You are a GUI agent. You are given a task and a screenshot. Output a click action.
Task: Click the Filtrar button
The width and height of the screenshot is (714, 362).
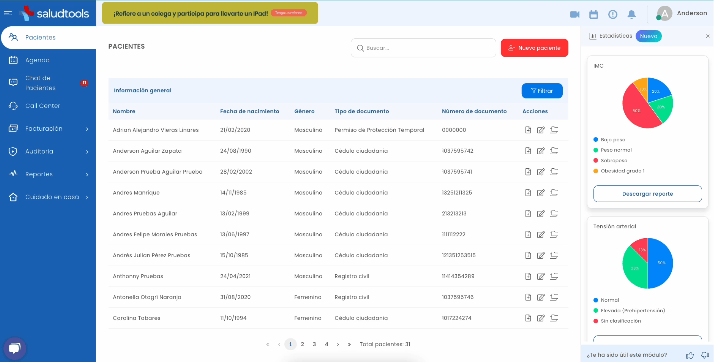(x=542, y=91)
